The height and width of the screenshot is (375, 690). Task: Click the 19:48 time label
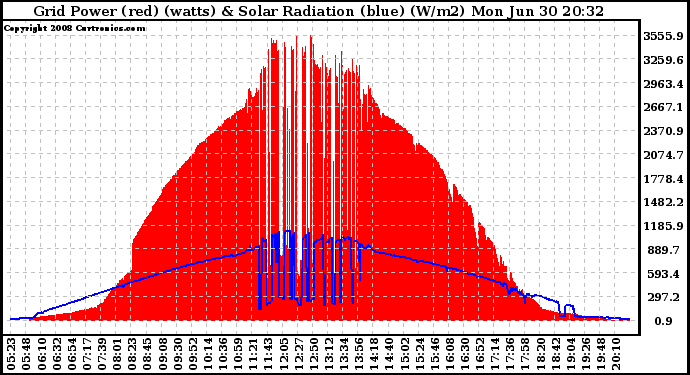(x=600, y=354)
